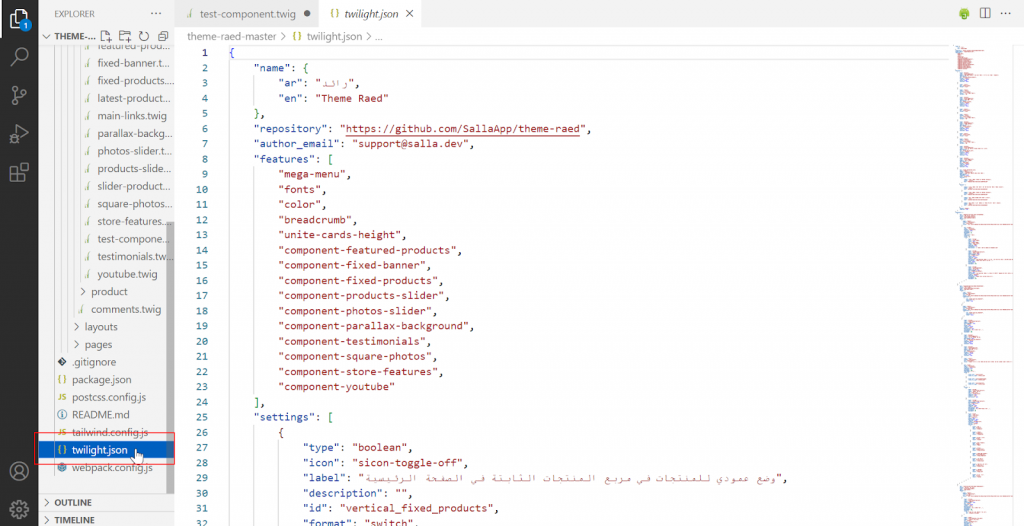
Task: Expand the OUTLINE section
Action: [x=72, y=502]
